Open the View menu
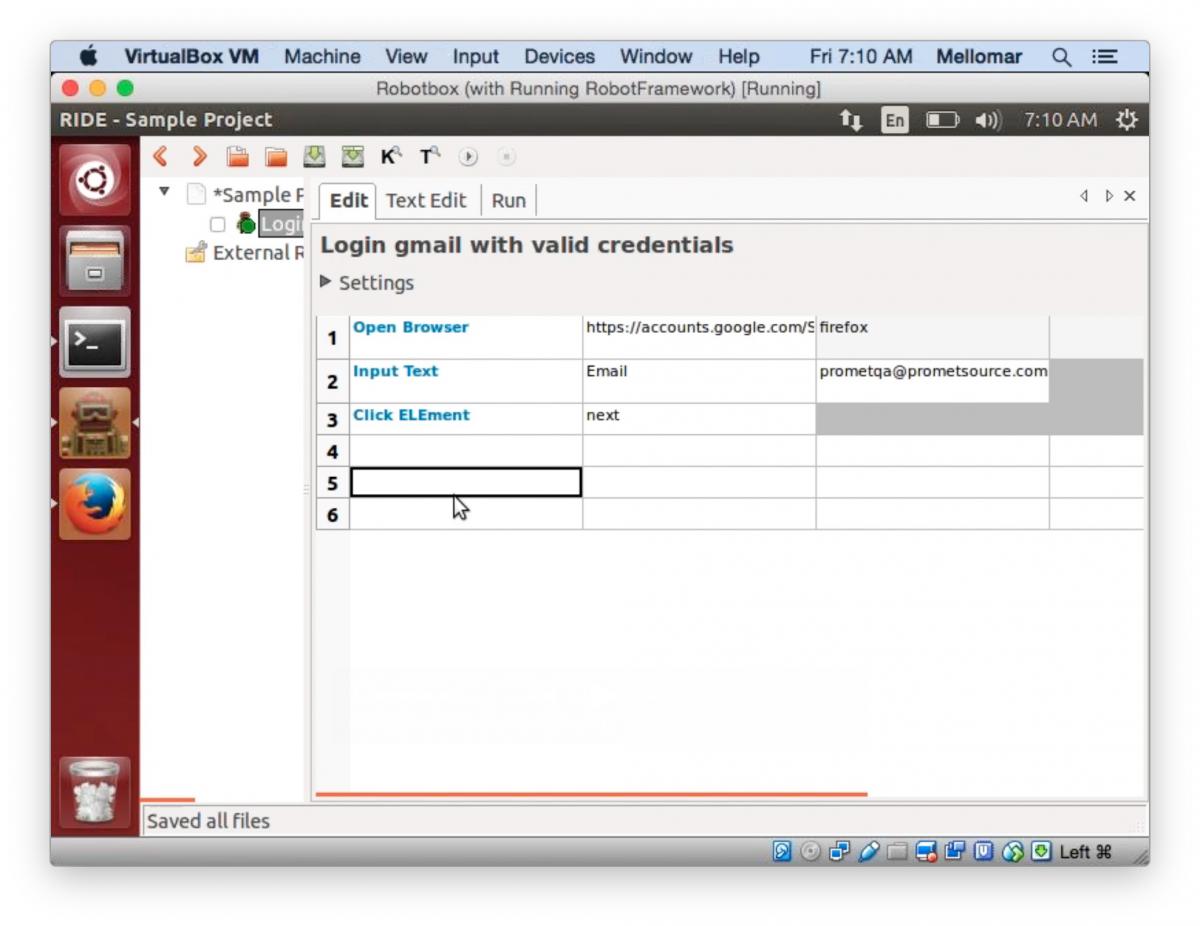The image size is (1200, 926). 406,57
